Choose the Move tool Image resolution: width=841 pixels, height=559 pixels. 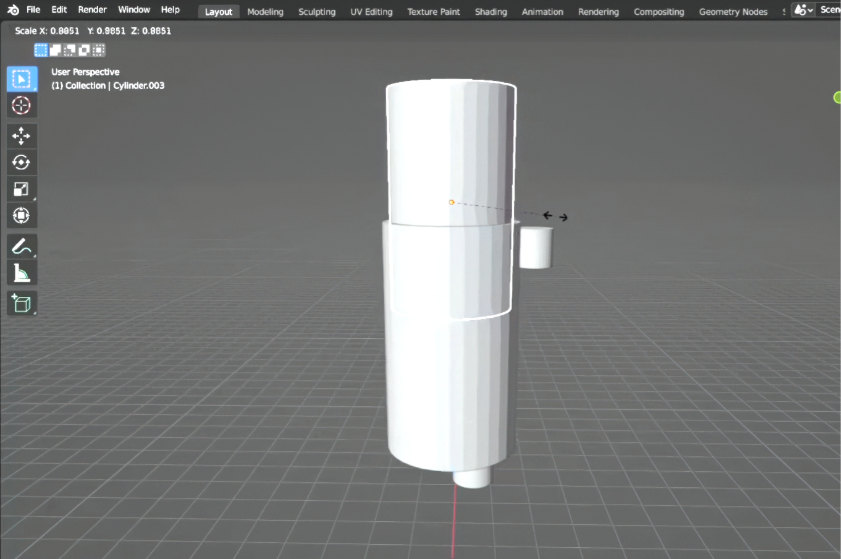(21, 136)
